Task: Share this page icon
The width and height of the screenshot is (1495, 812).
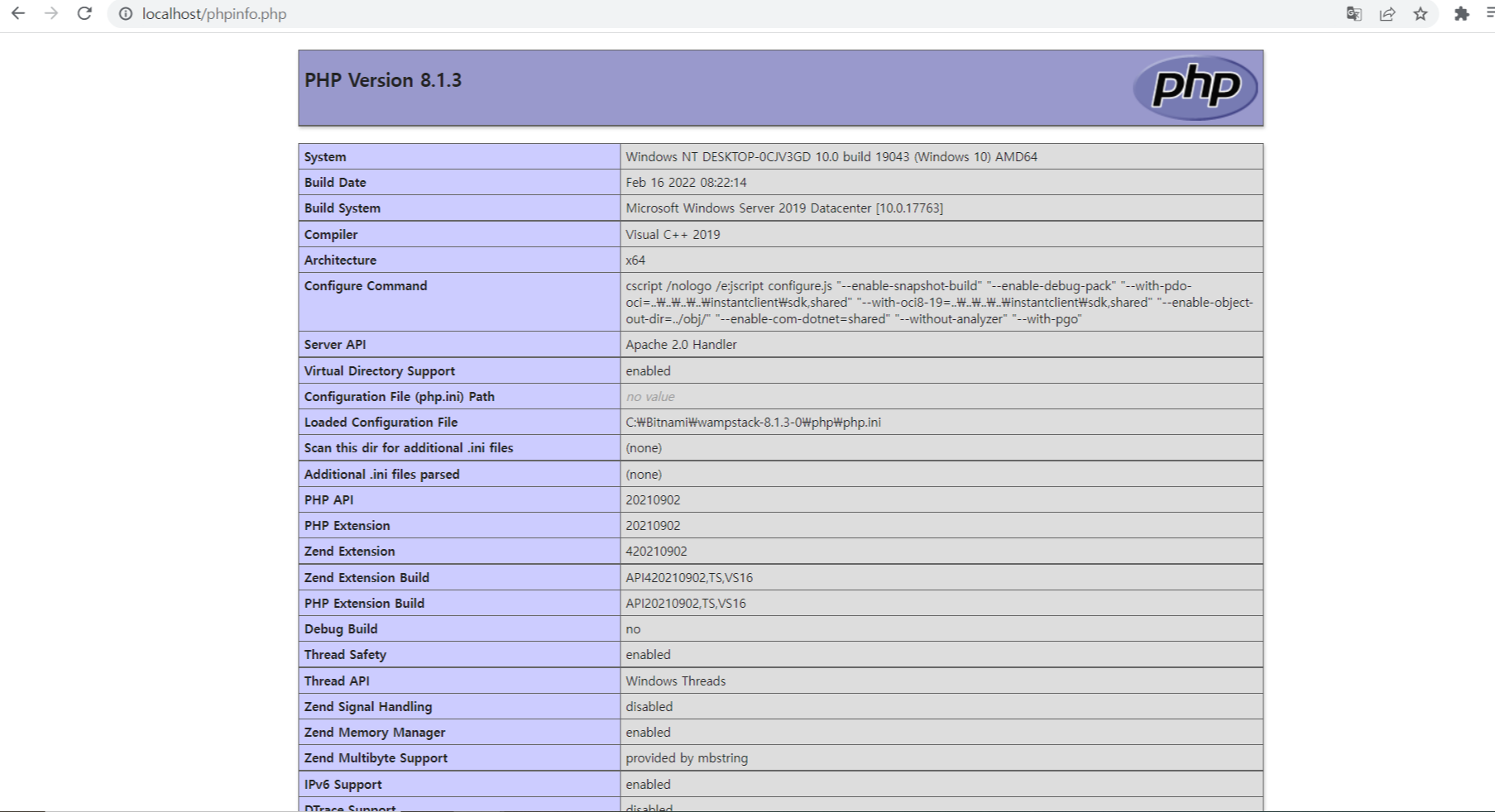Action: click(x=1387, y=14)
